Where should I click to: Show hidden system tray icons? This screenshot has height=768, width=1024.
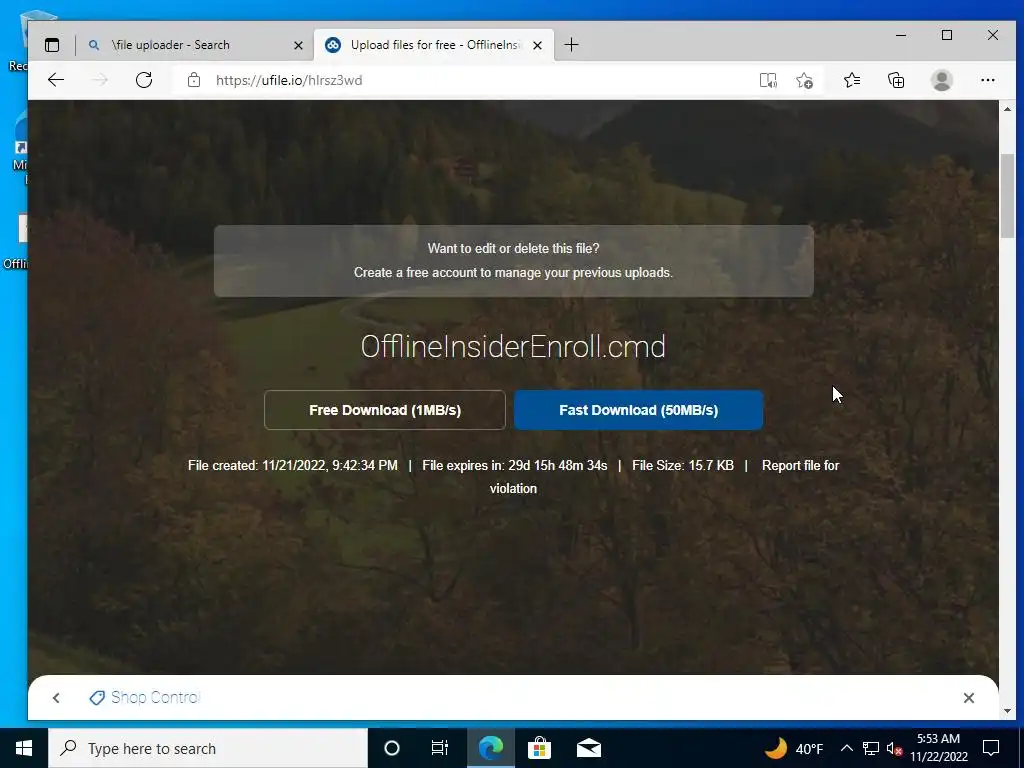tap(846, 748)
